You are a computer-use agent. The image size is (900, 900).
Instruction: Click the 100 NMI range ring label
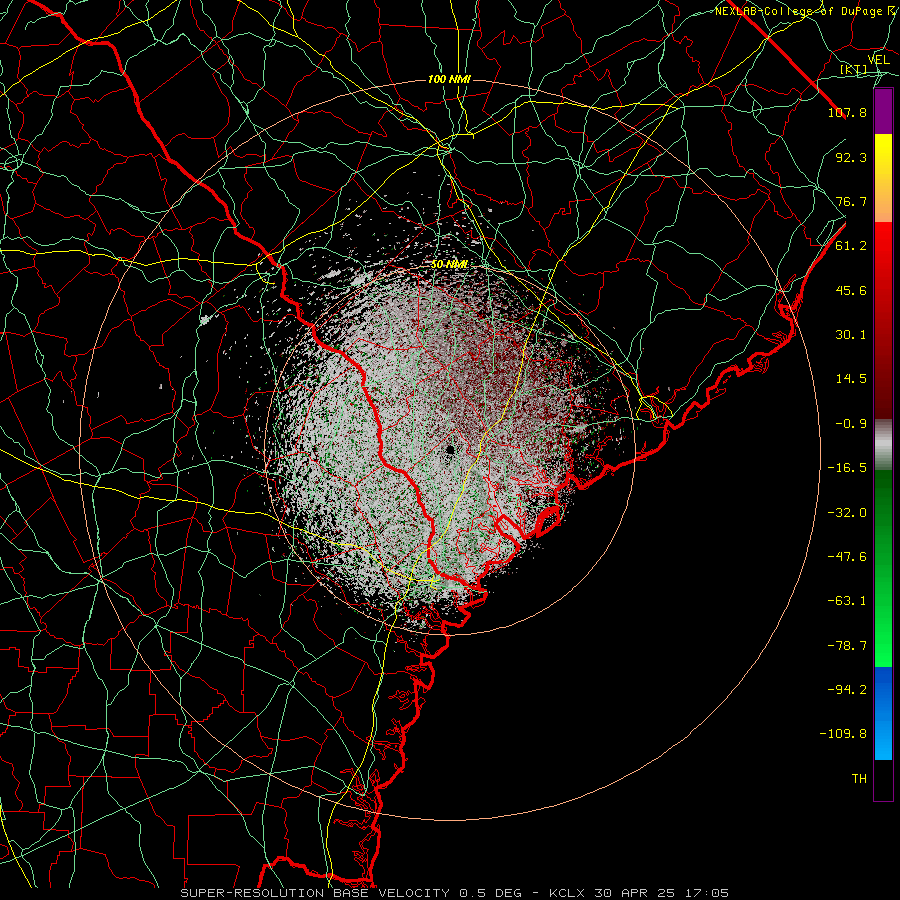tap(449, 79)
